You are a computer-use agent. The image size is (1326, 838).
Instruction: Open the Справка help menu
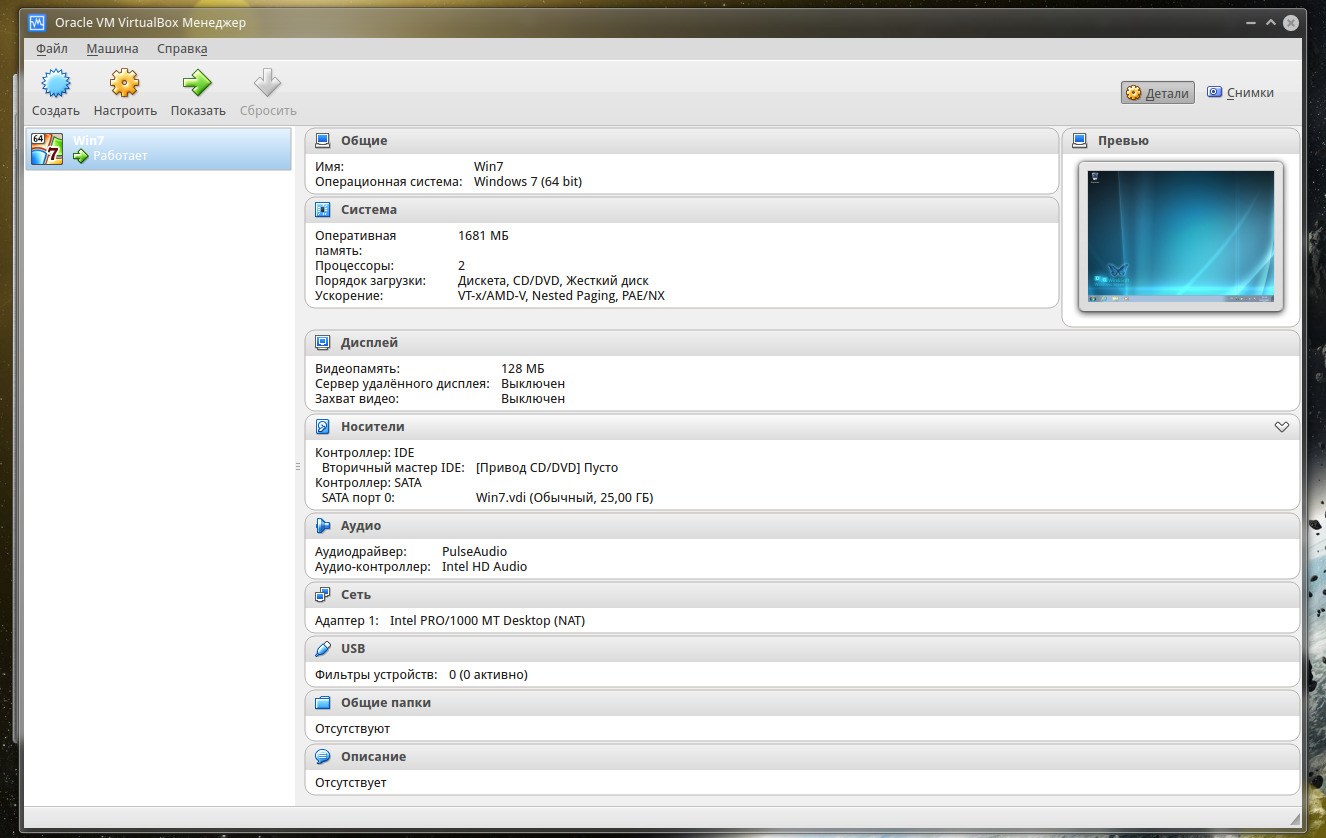click(x=182, y=49)
